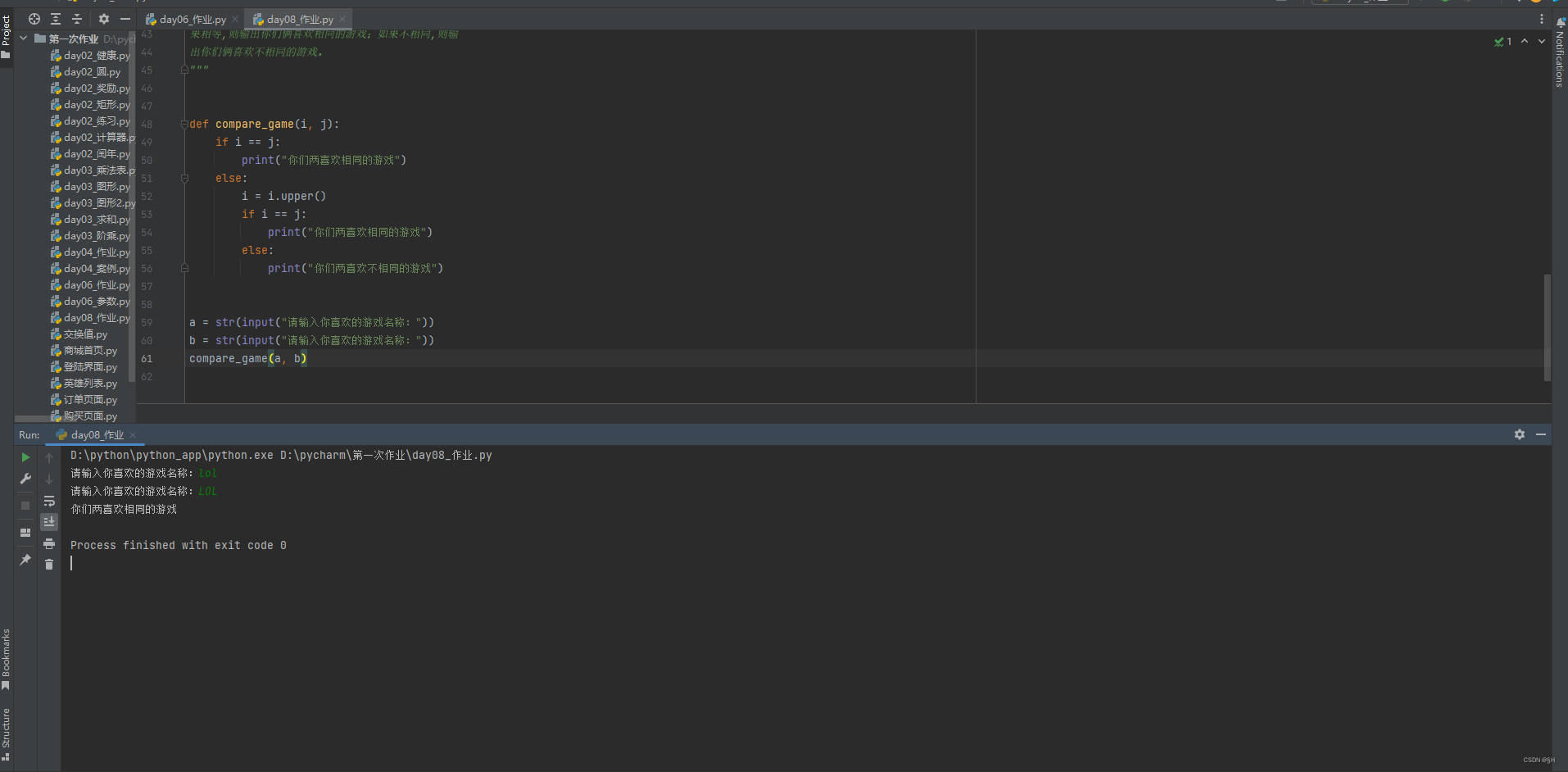Close the day08_作业 Run tab
The image size is (1568, 772).
133,435
